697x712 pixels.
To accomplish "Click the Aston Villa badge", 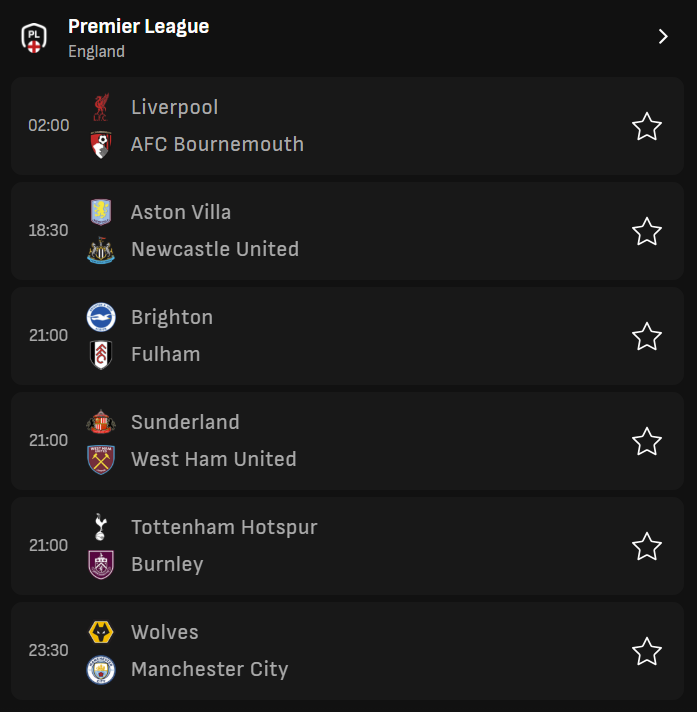I will point(101,212).
